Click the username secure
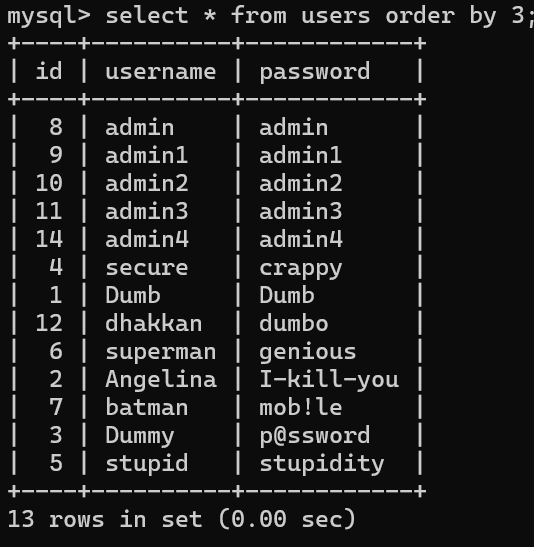The image size is (534, 547). [x=147, y=268]
